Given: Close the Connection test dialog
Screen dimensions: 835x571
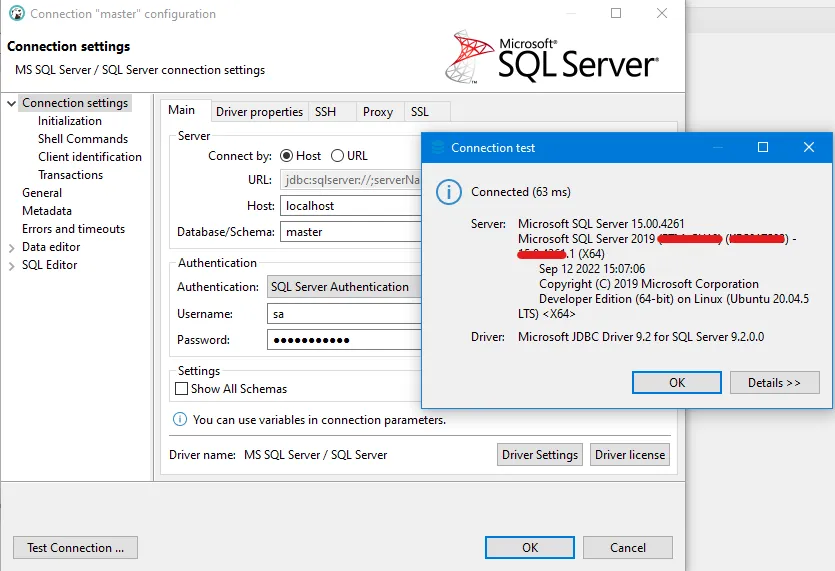Looking at the screenshot, I should coord(808,147).
